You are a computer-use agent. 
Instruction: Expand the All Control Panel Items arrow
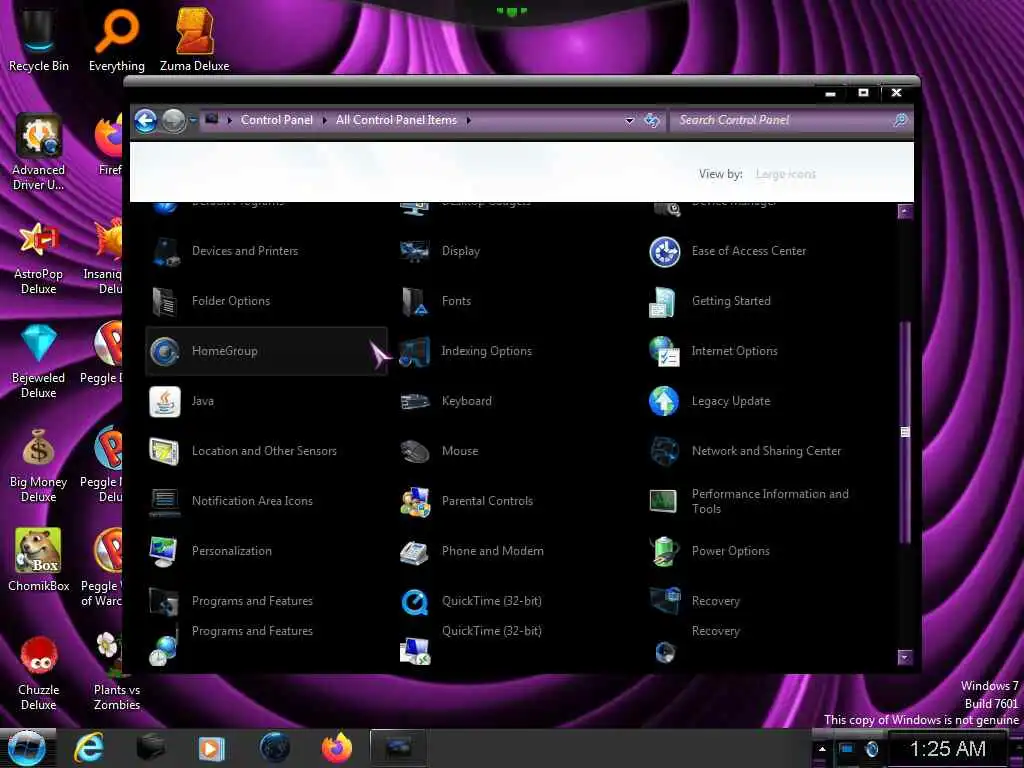tap(468, 120)
